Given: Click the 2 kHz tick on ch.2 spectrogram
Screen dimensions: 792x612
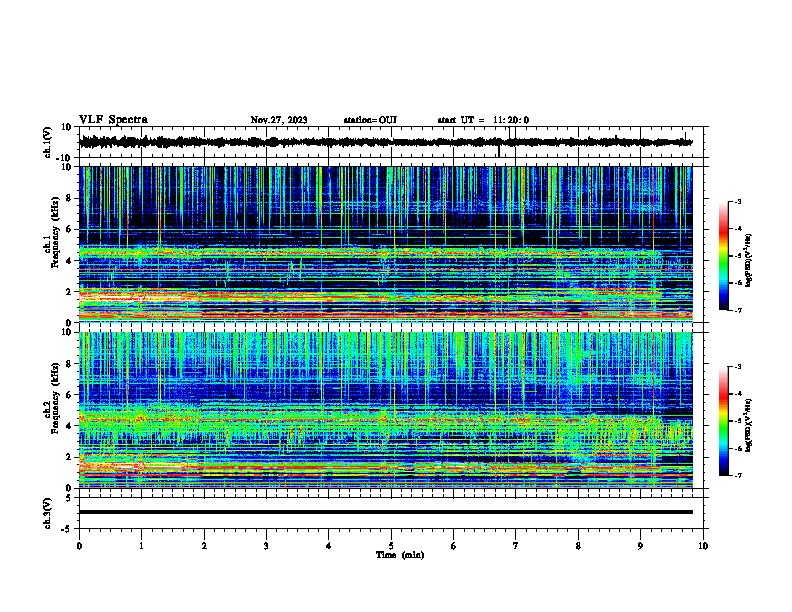Looking at the screenshot, I should (69, 457).
